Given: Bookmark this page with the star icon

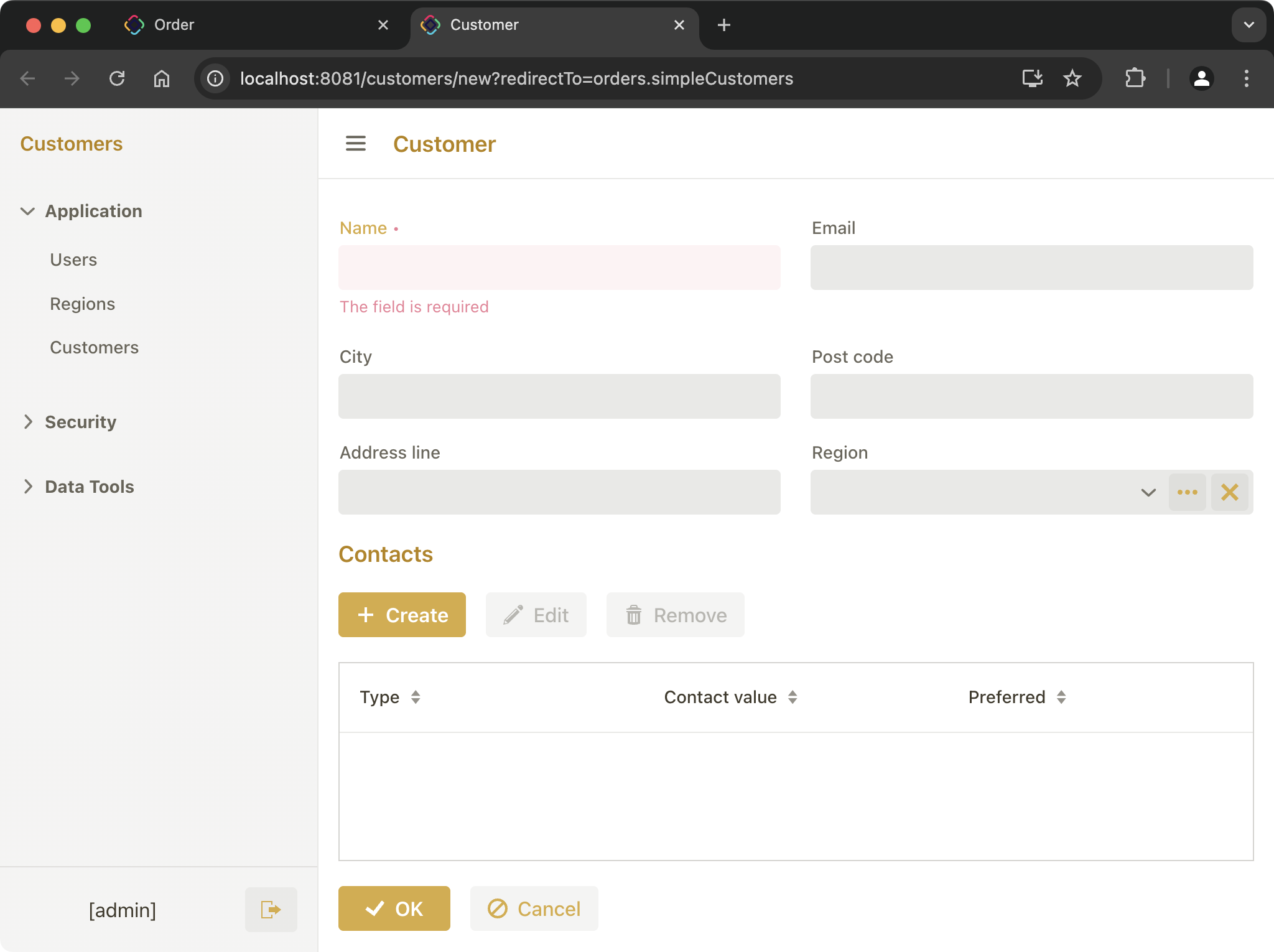Looking at the screenshot, I should coord(1072,78).
